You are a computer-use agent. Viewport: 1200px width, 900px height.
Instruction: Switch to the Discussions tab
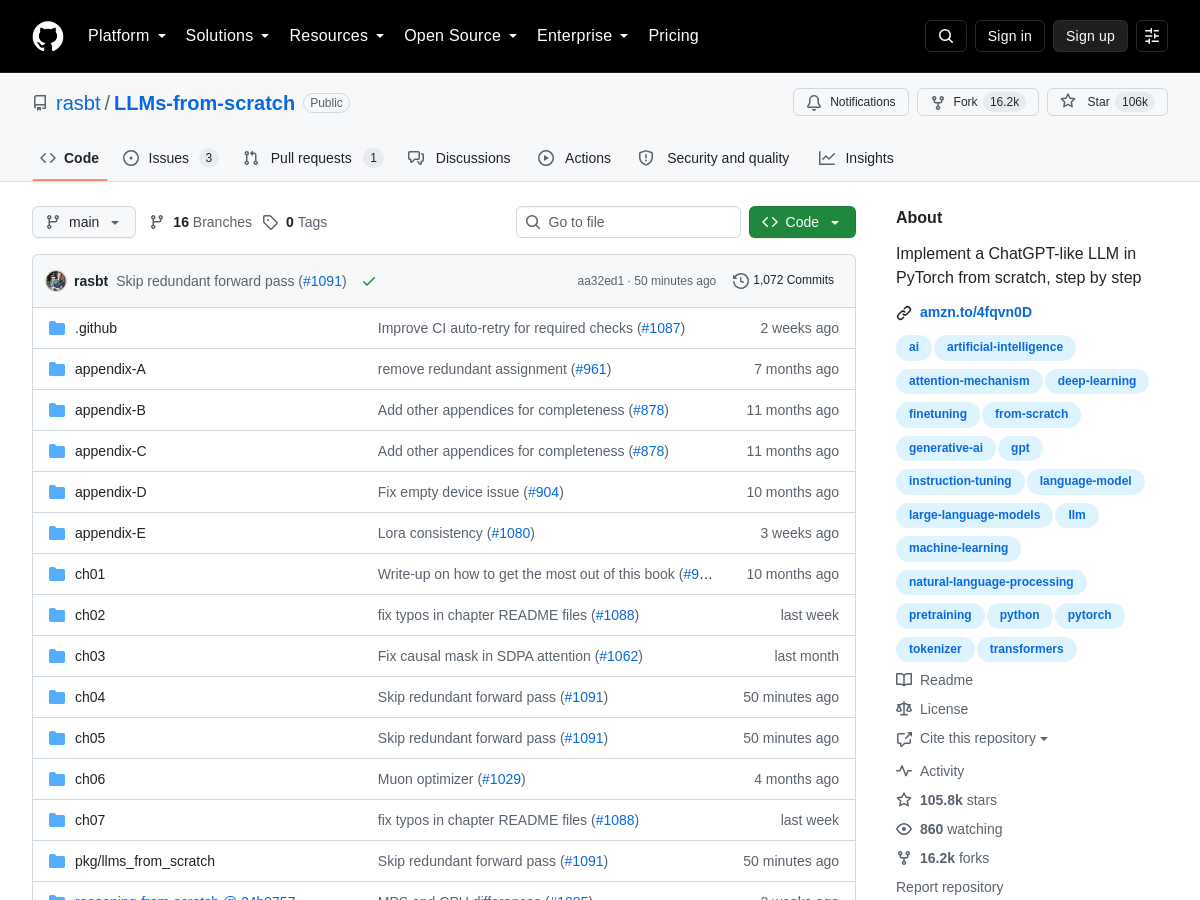pos(459,158)
